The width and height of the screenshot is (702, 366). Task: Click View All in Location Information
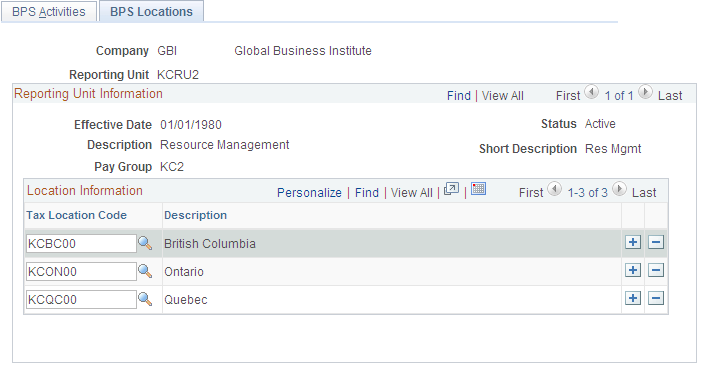coord(411,193)
